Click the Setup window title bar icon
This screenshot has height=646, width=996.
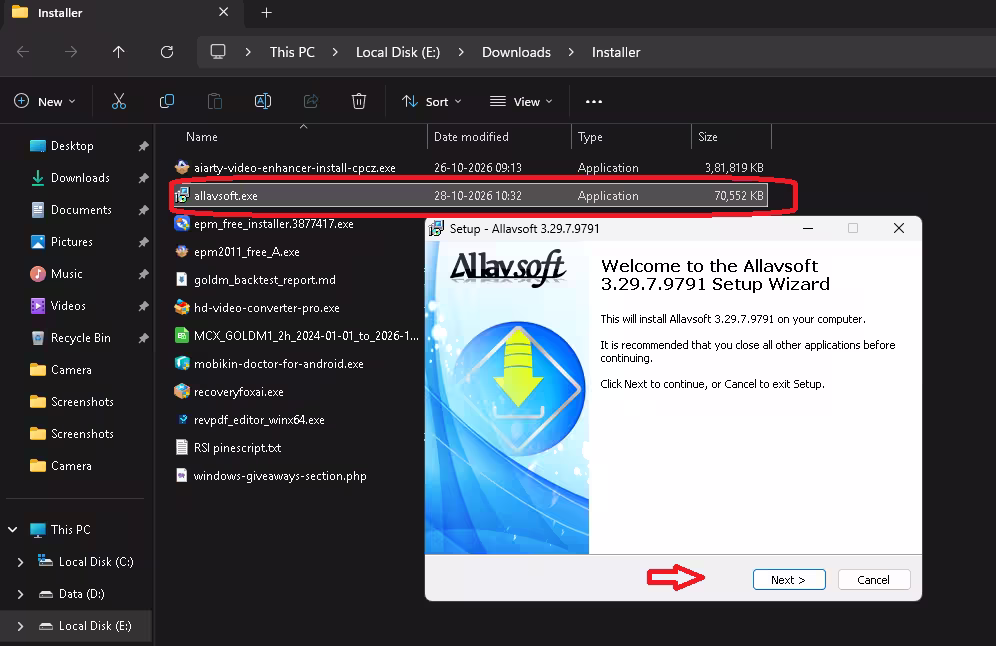click(436, 229)
